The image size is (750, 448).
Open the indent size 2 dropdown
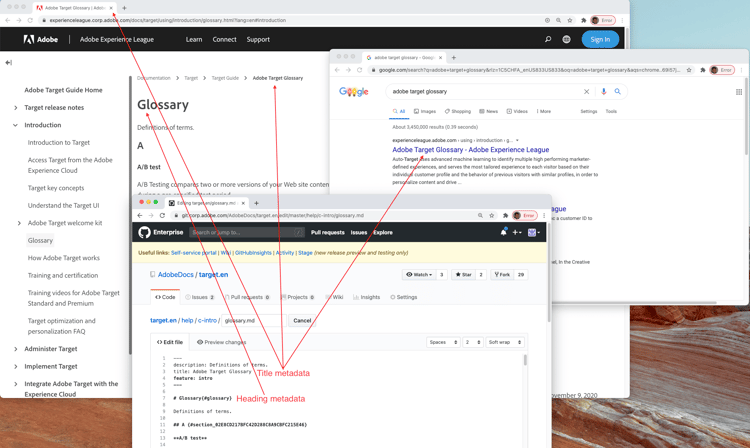pos(473,342)
